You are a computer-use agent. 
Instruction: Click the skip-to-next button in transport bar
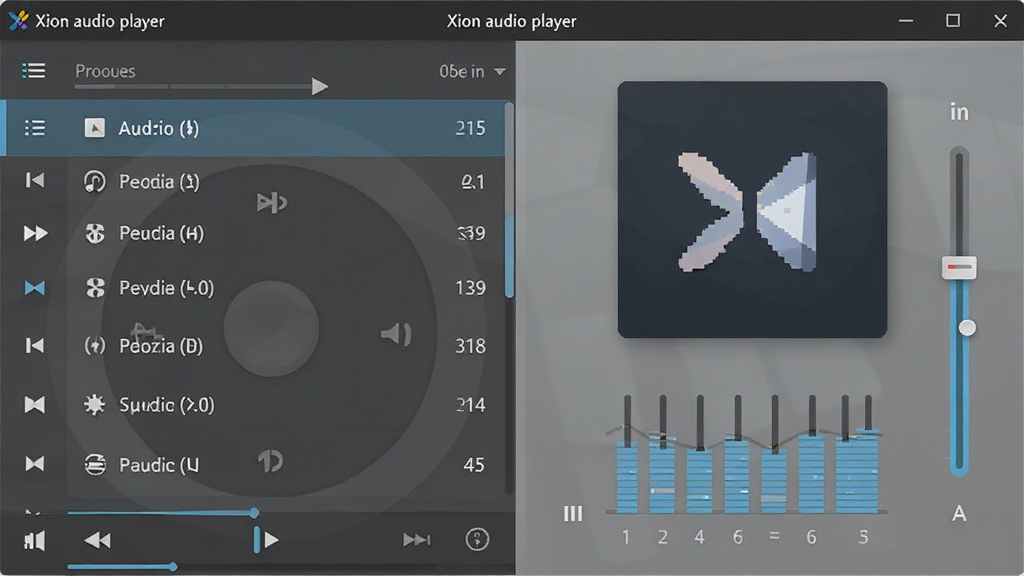417,539
